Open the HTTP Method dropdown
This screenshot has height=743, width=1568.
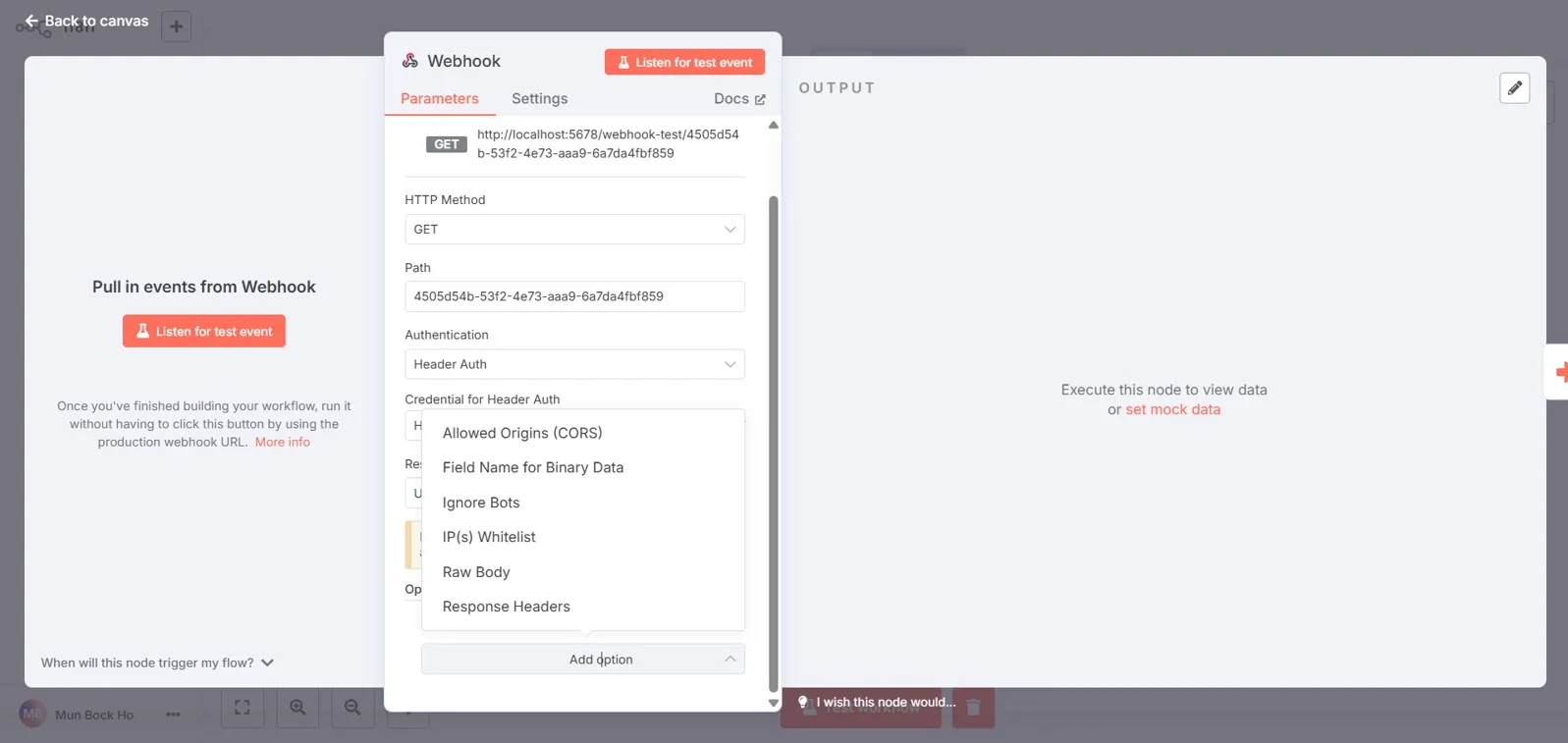(574, 229)
